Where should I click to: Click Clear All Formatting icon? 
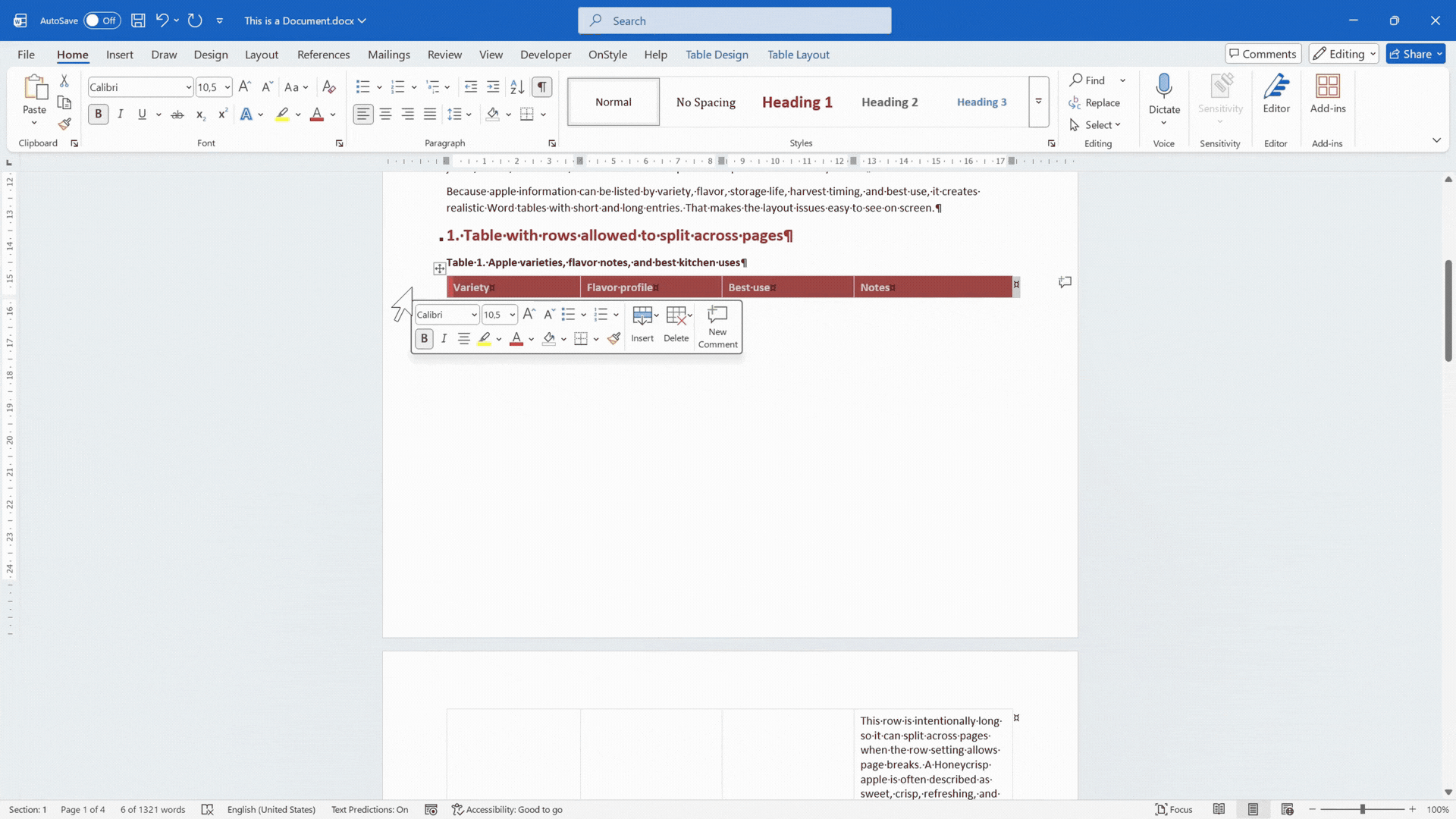click(x=328, y=87)
